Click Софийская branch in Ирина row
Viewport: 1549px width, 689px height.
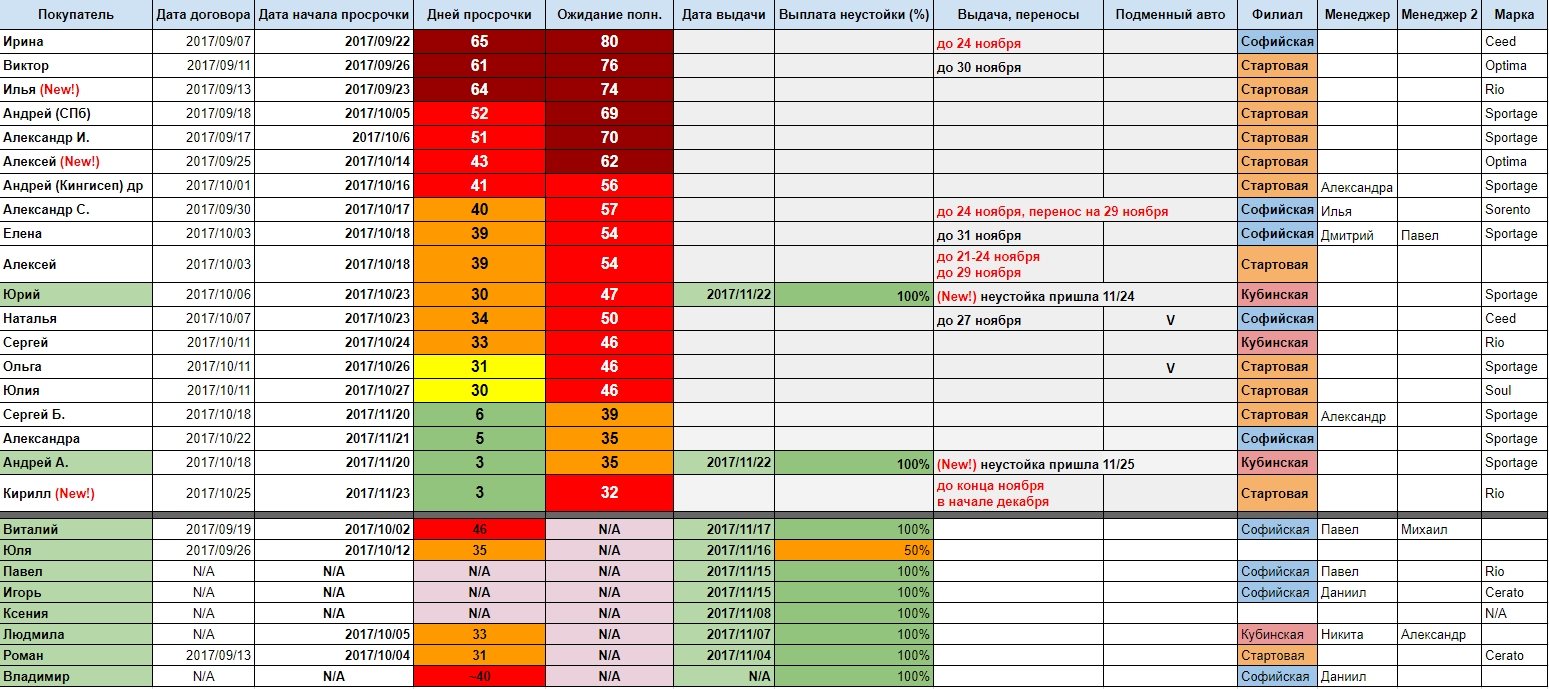(1277, 42)
